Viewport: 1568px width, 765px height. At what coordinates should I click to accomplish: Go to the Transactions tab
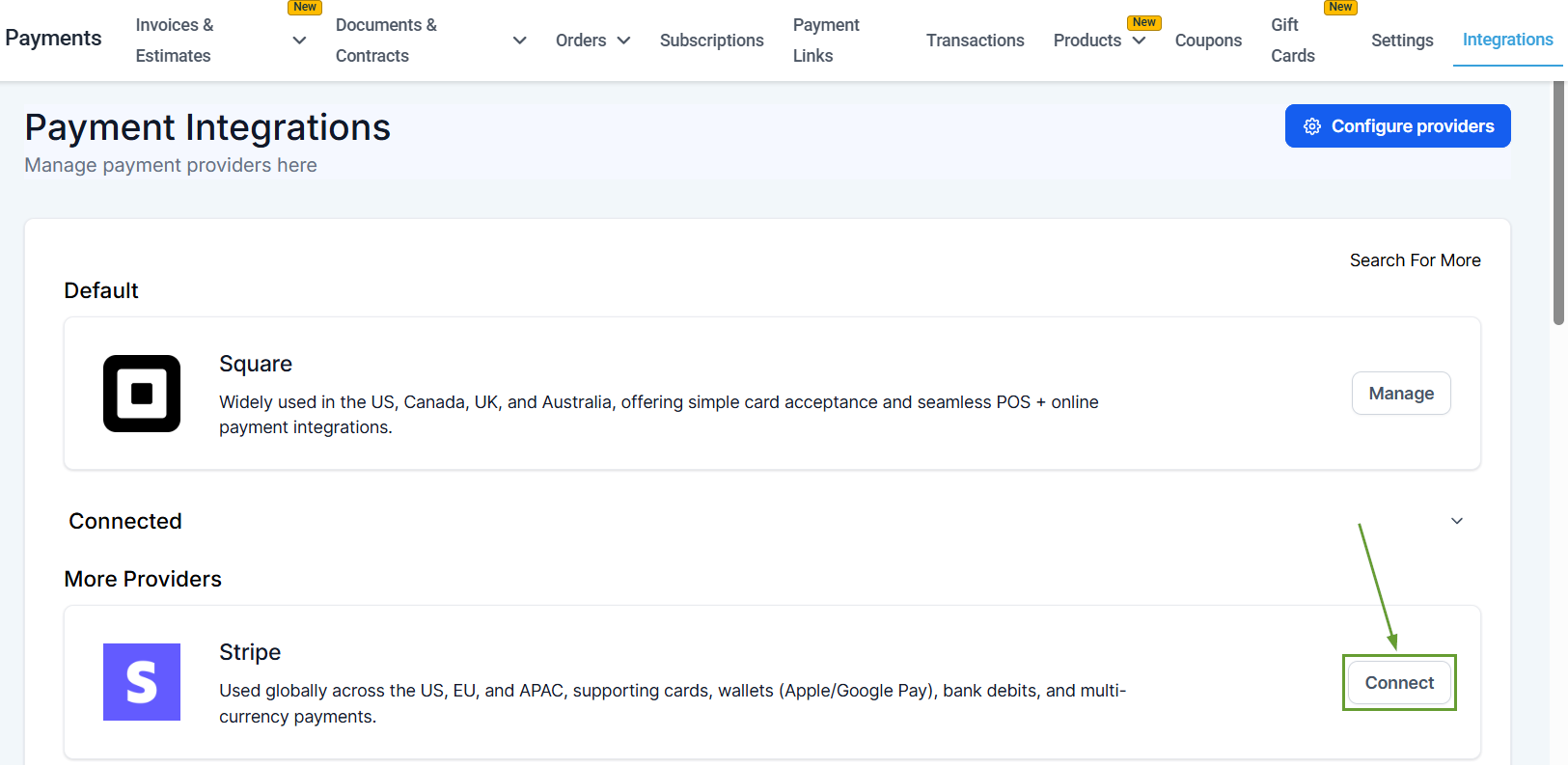975,41
